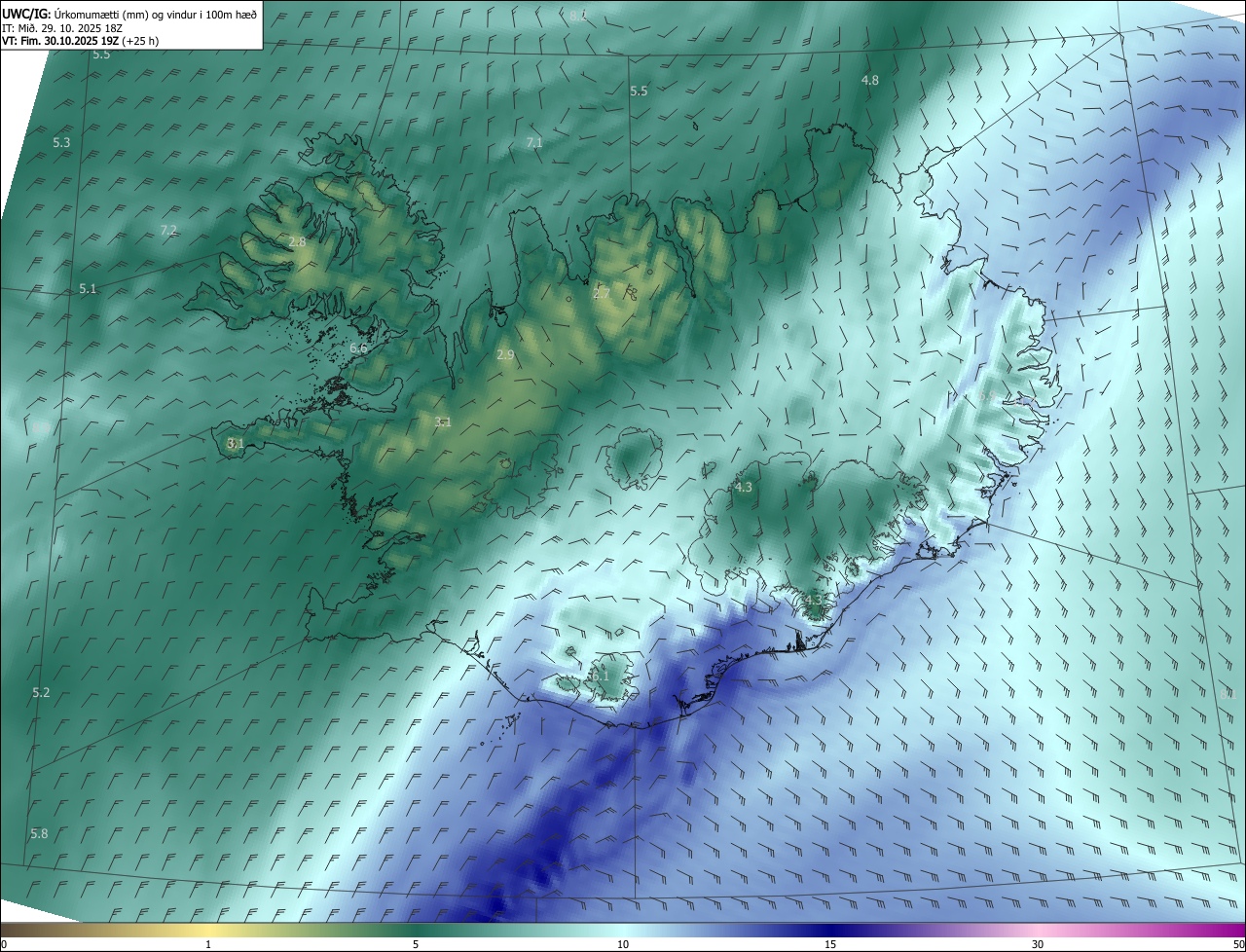Screen dimensions: 1246x952
Task: Click the colorbar tick label 30
Action: pyautogui.click(x=1038, y=944)
